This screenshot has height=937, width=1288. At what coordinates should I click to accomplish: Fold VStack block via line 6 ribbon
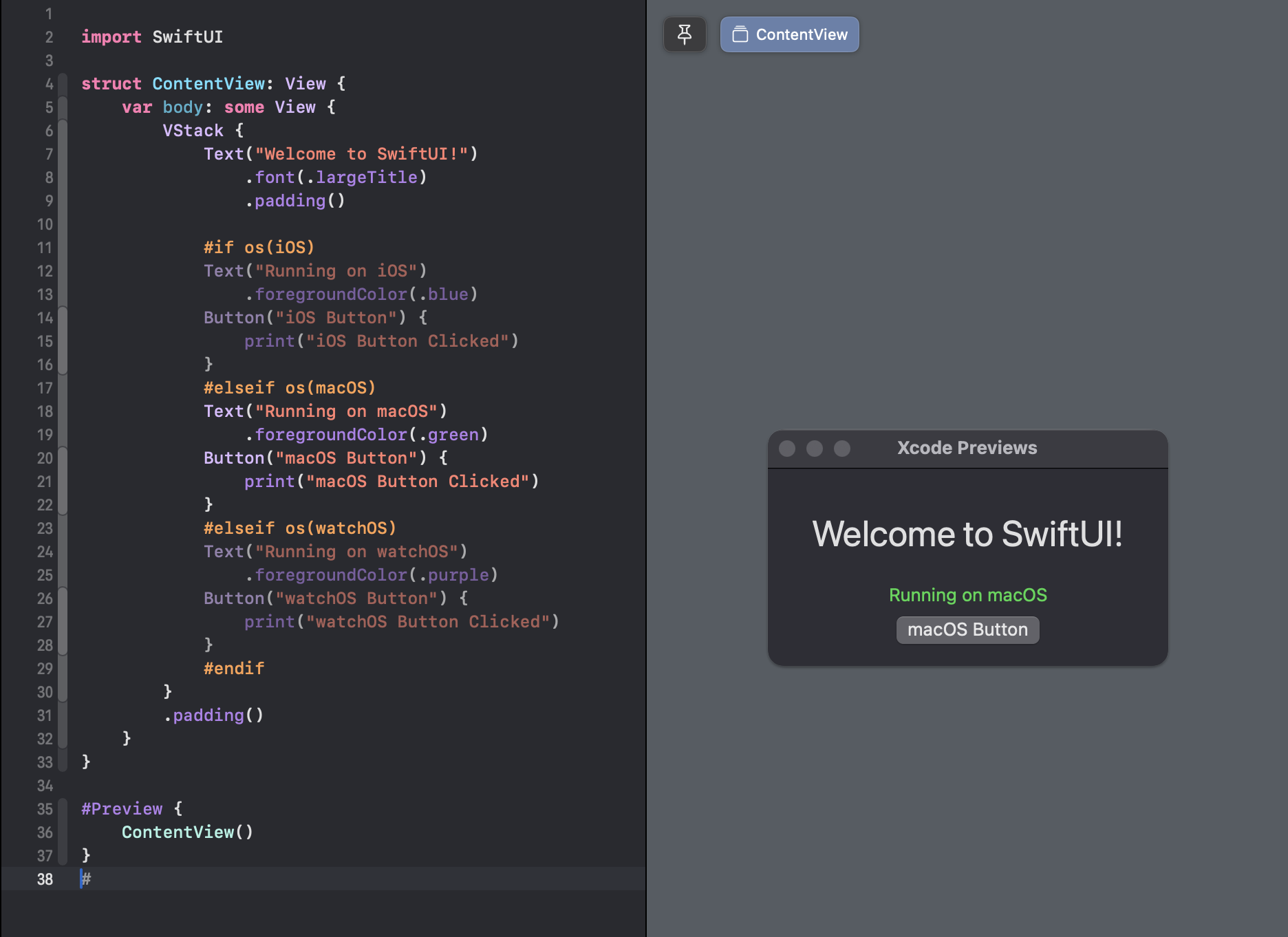(x=63, y=131)
